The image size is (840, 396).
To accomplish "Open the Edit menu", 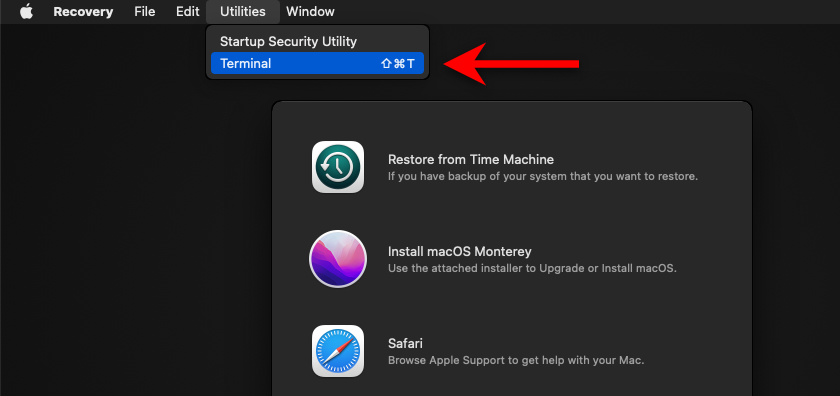I will pyautogui.click(x=188, y=11).
